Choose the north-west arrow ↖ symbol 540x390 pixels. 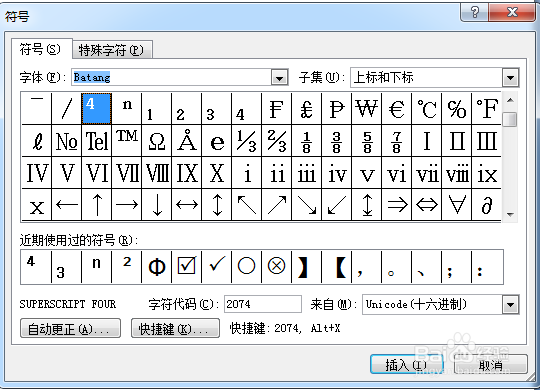point(247,205)
